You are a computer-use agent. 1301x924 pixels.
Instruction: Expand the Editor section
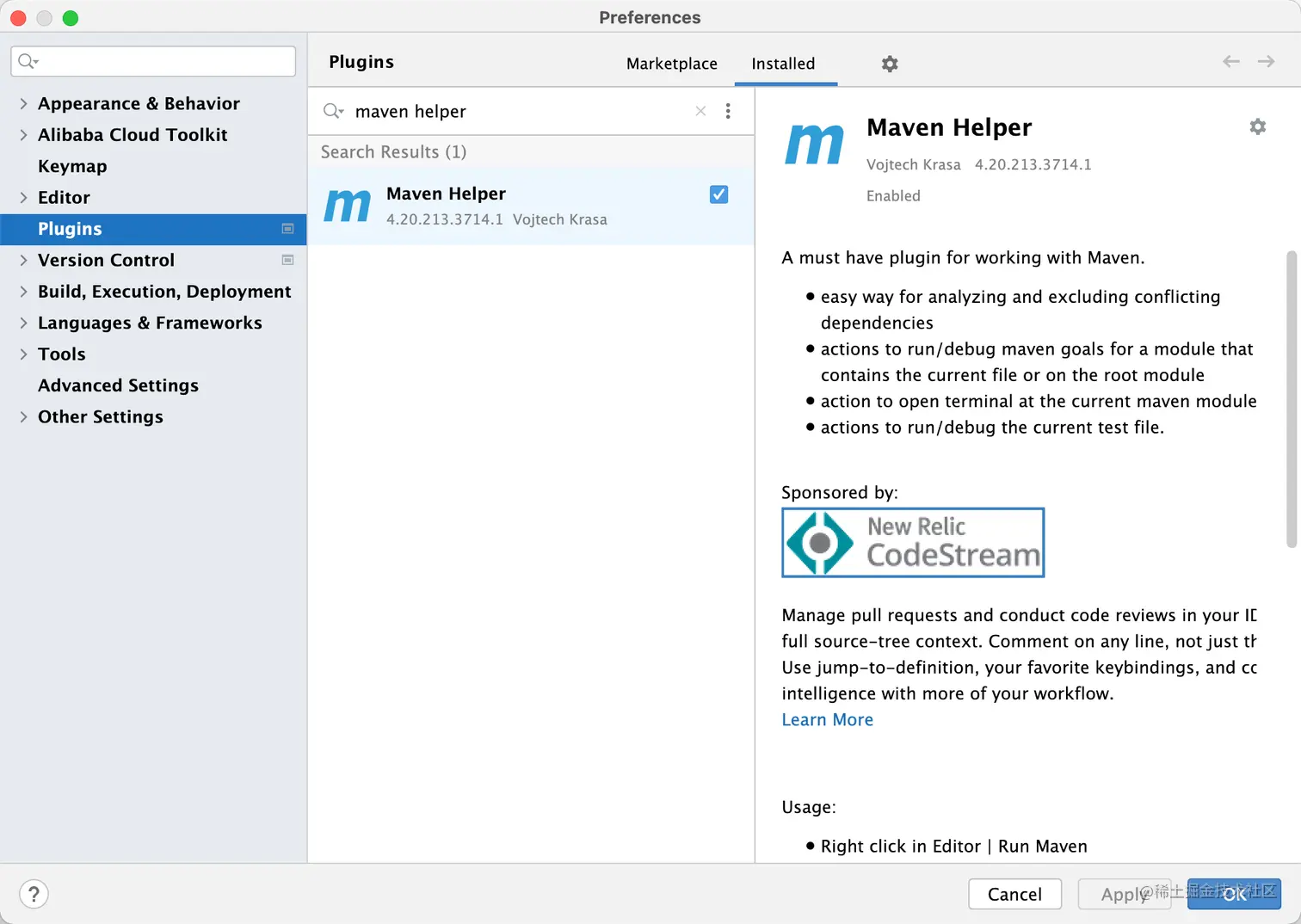(23, 198)
